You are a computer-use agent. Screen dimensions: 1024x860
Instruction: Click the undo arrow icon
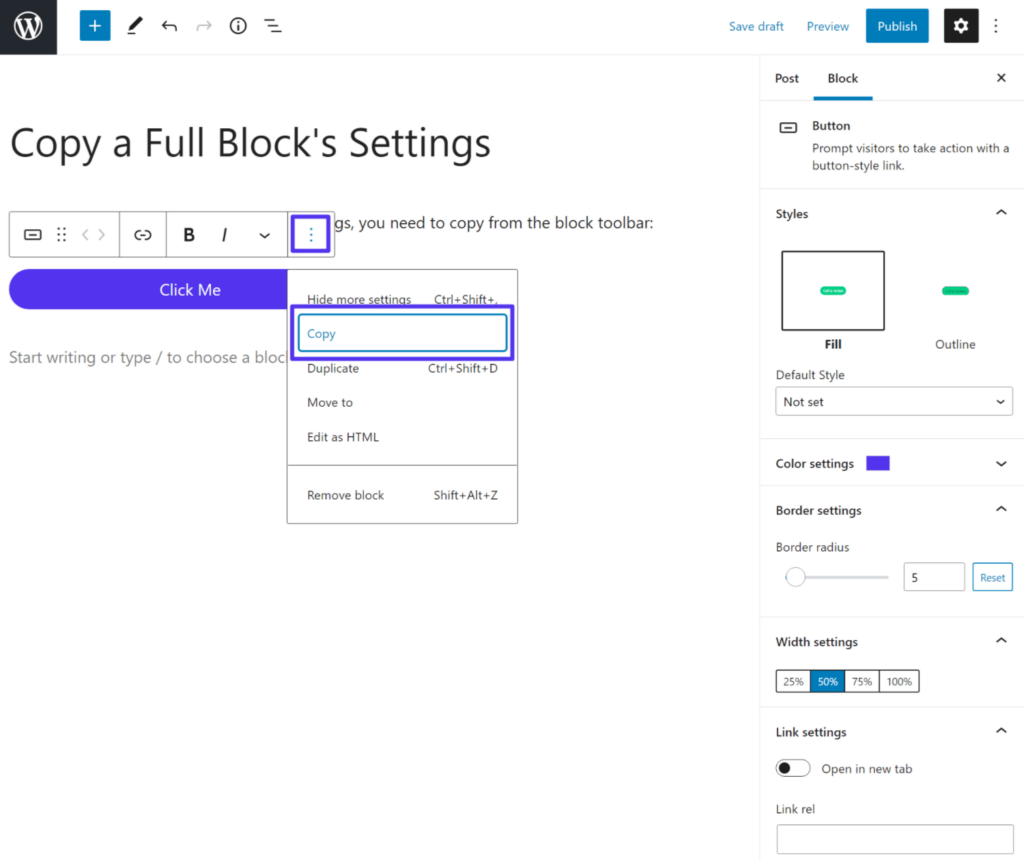tap(169, 26)
